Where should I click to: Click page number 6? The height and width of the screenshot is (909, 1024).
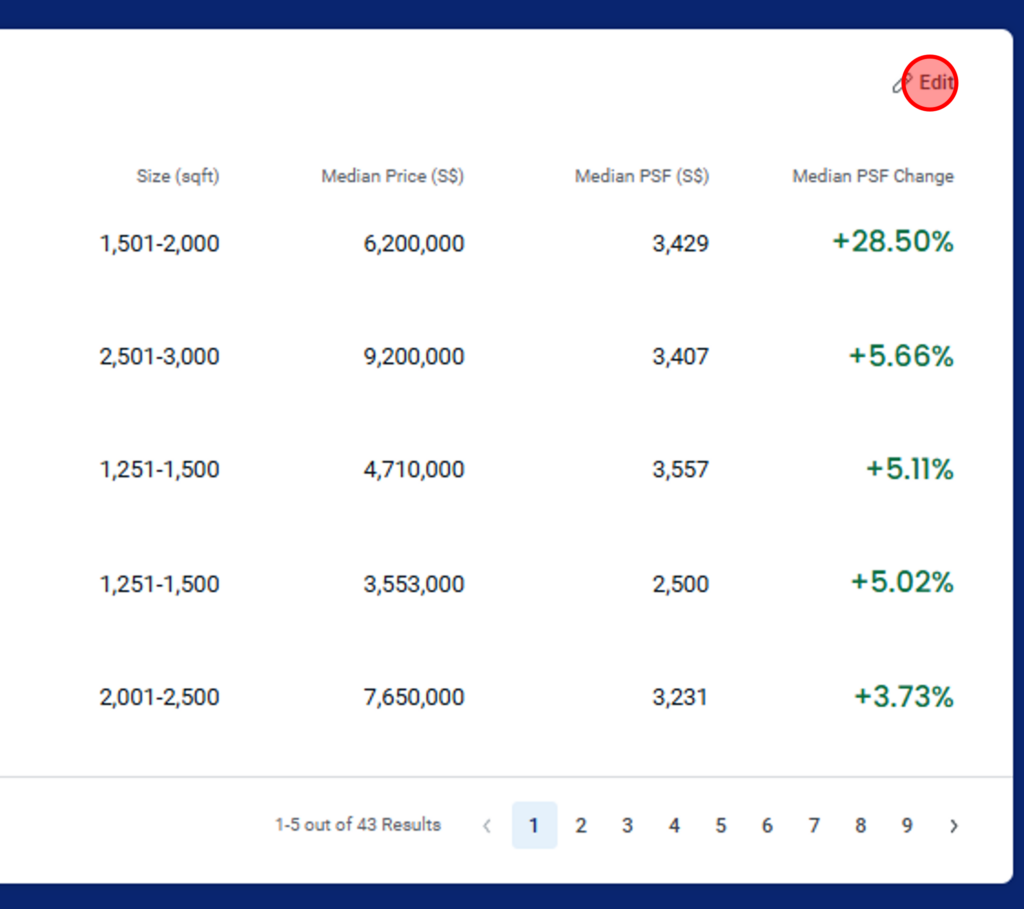tap(767, 826)
